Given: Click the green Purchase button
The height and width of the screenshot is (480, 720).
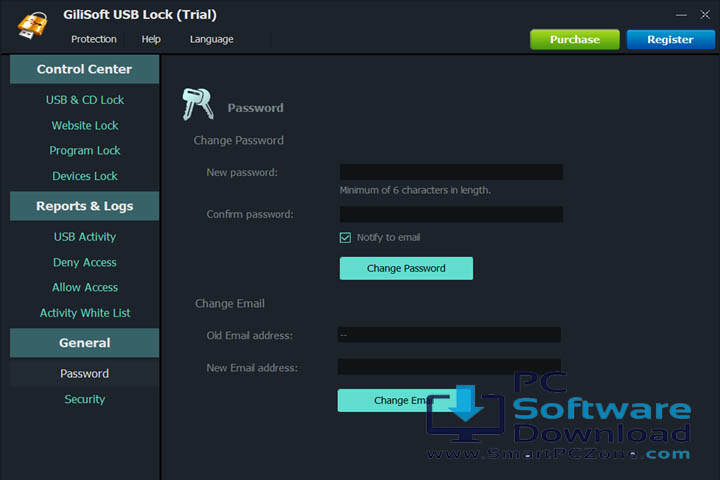Looking at the screenshot, I should pyautogui.click(x=574, y=40).
